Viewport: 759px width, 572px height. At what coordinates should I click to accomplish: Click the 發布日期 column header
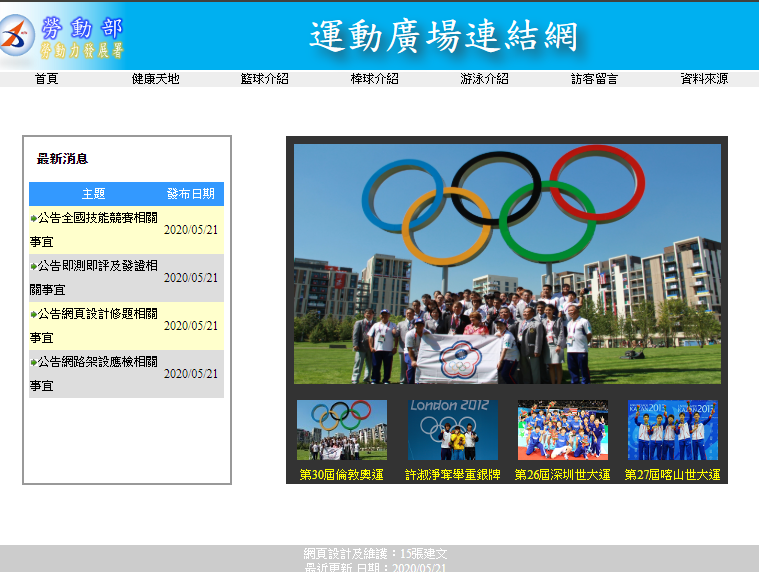[x=191, y=194]
